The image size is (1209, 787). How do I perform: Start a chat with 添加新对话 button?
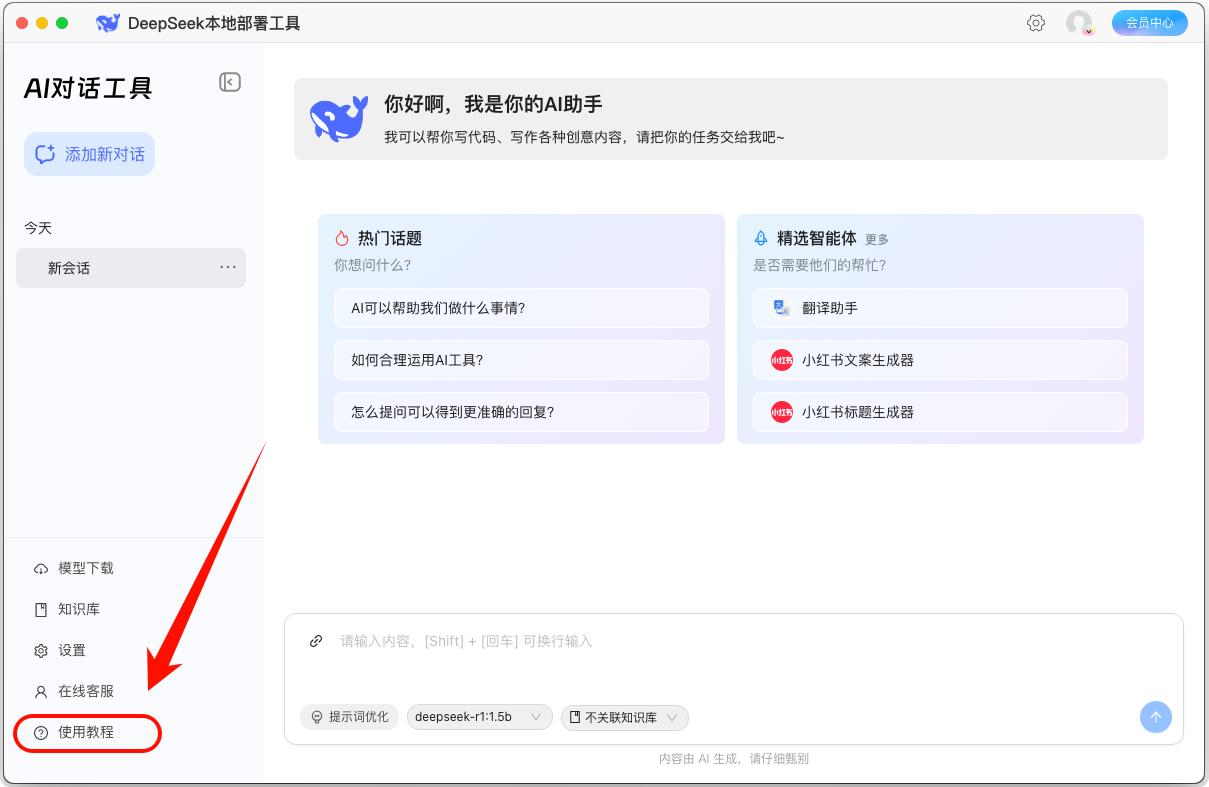pos(90,154)
